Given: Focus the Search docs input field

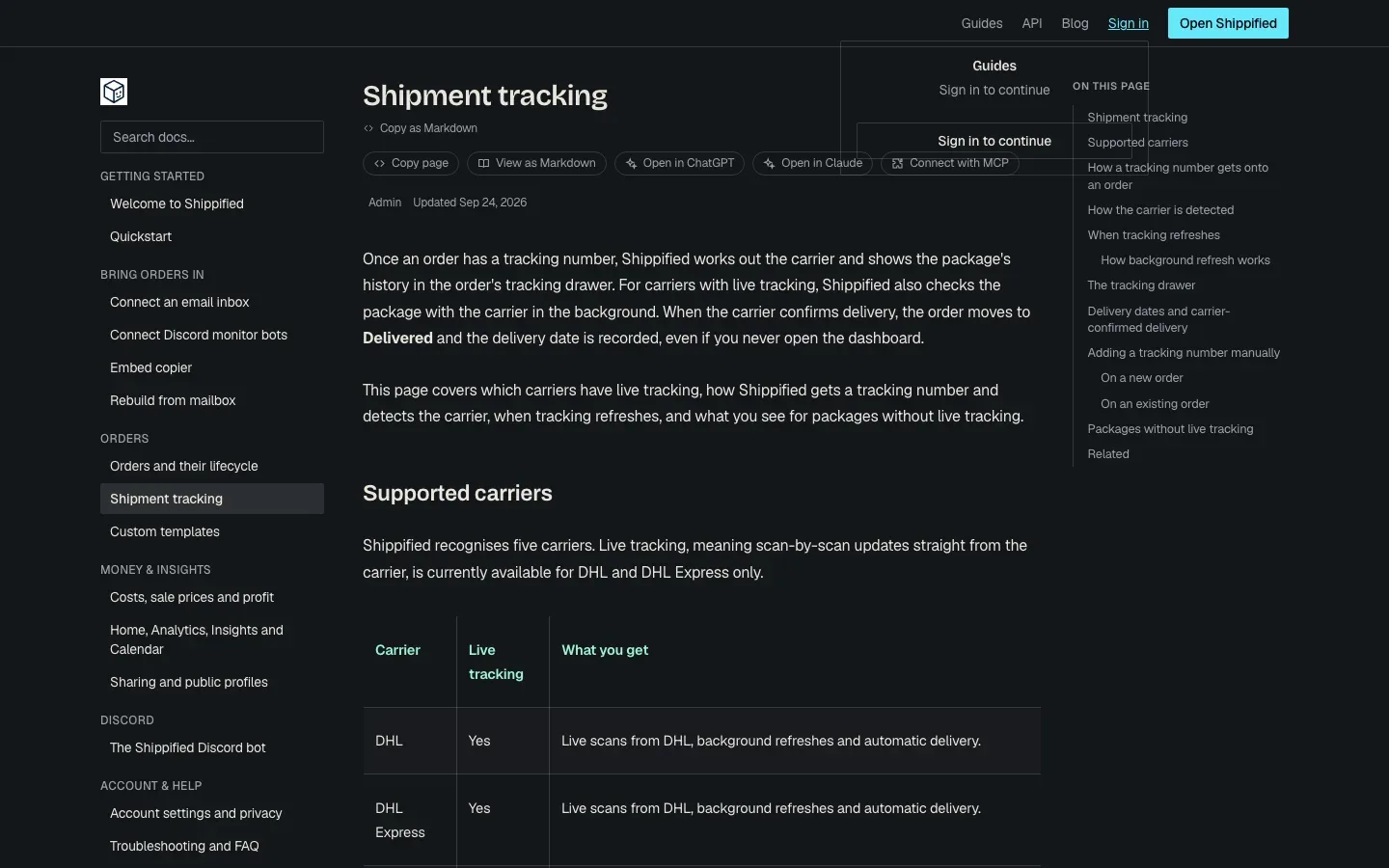Looking at the screenshot, I should (x=212, y=137).
